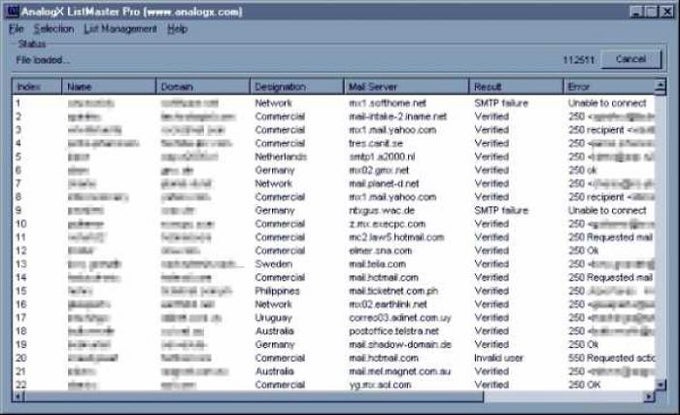Click horizontal scrollbar right arrow

tap(649, 396)
